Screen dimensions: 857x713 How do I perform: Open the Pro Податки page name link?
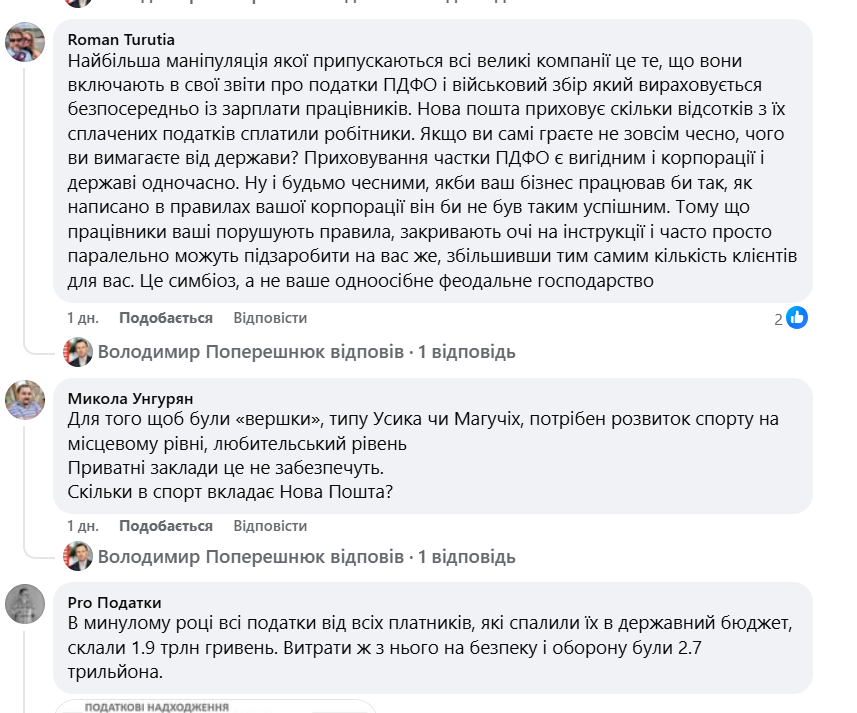114,602
